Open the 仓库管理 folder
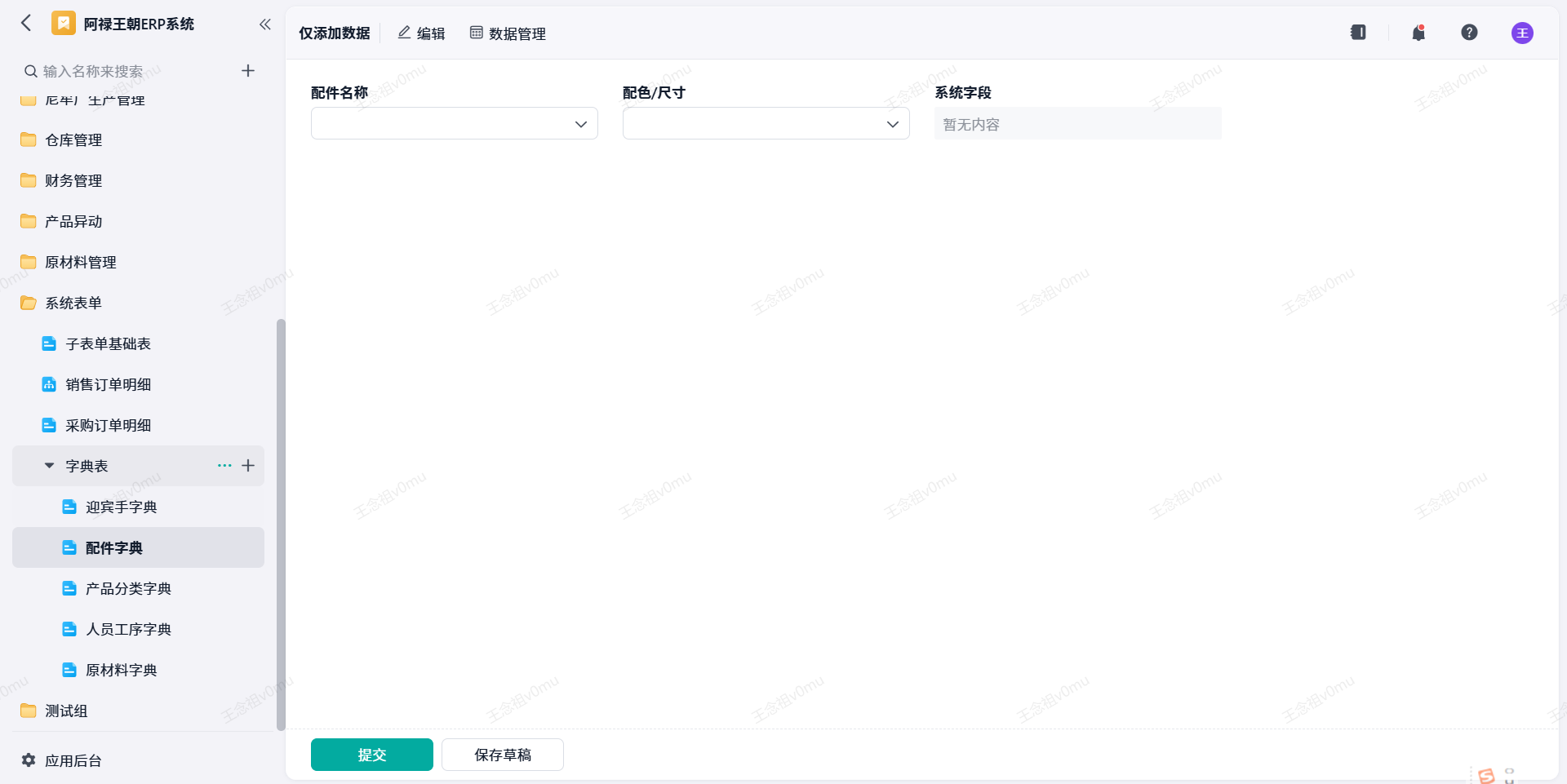Image resolution: width=1567 pixels, height=784 pixels. pyautogui.click(x=139, y=140)
